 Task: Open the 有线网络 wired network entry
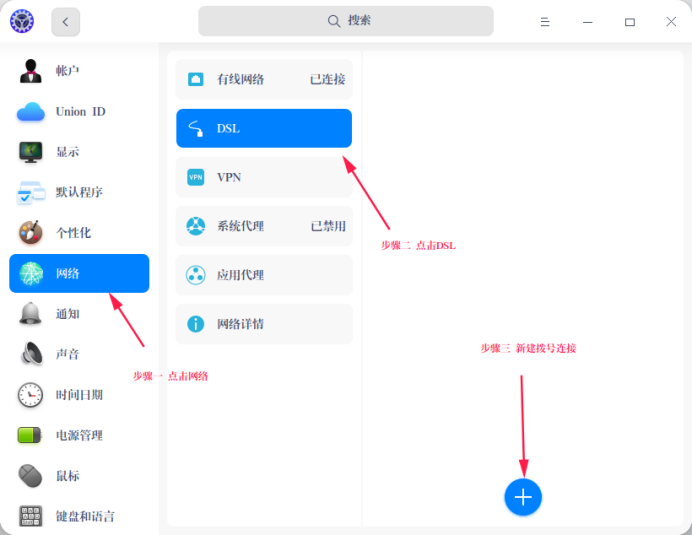point(264,79)
